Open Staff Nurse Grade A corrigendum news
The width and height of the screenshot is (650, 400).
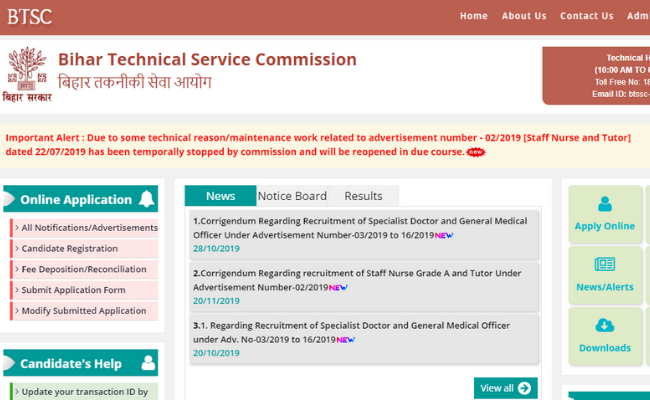tap(357, 280)
